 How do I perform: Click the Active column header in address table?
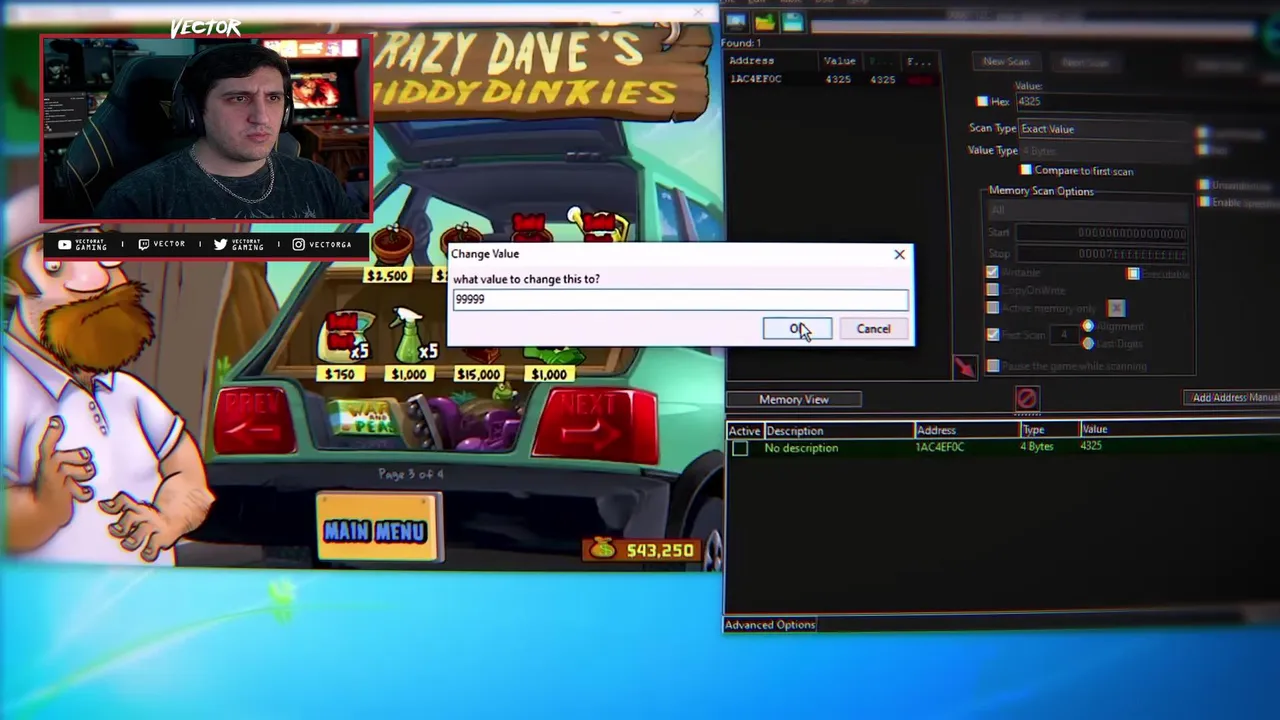point(745,431)
